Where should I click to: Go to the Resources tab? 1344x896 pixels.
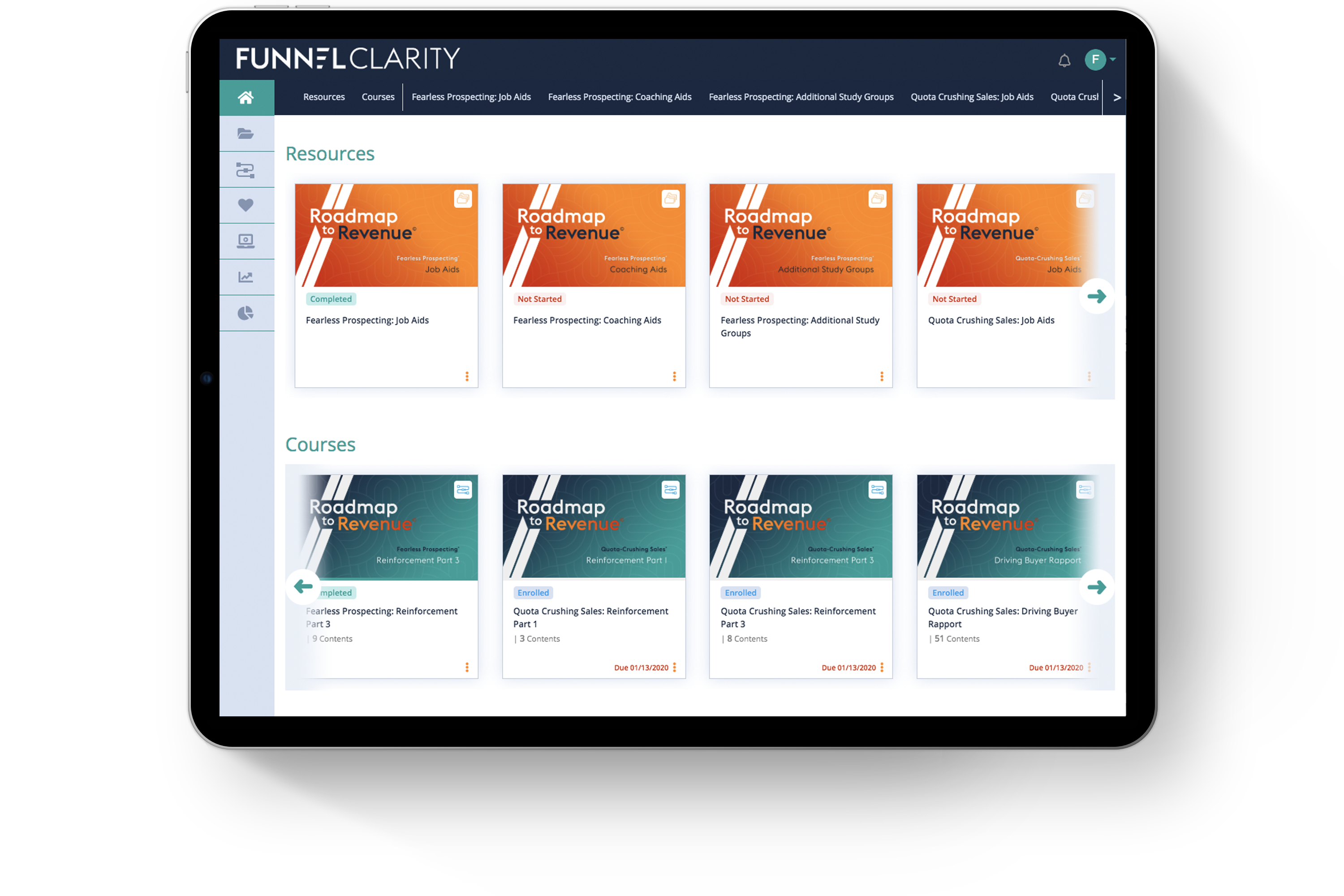point(324,97)
